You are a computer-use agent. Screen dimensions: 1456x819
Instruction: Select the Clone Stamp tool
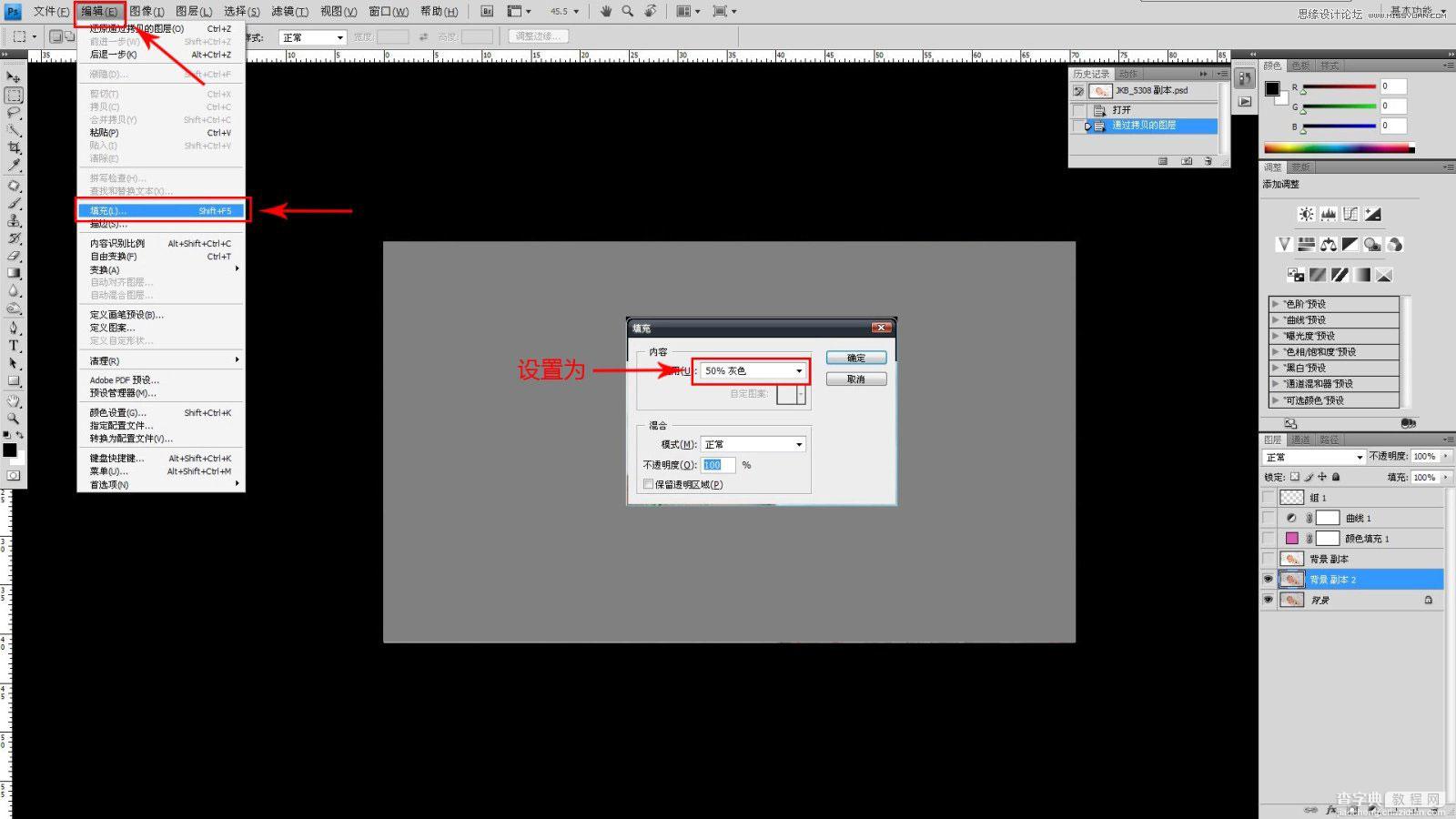coord(14,221)
